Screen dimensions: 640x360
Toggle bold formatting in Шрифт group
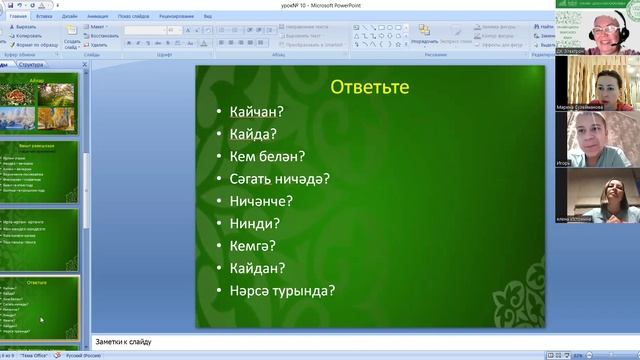[129, 43]
